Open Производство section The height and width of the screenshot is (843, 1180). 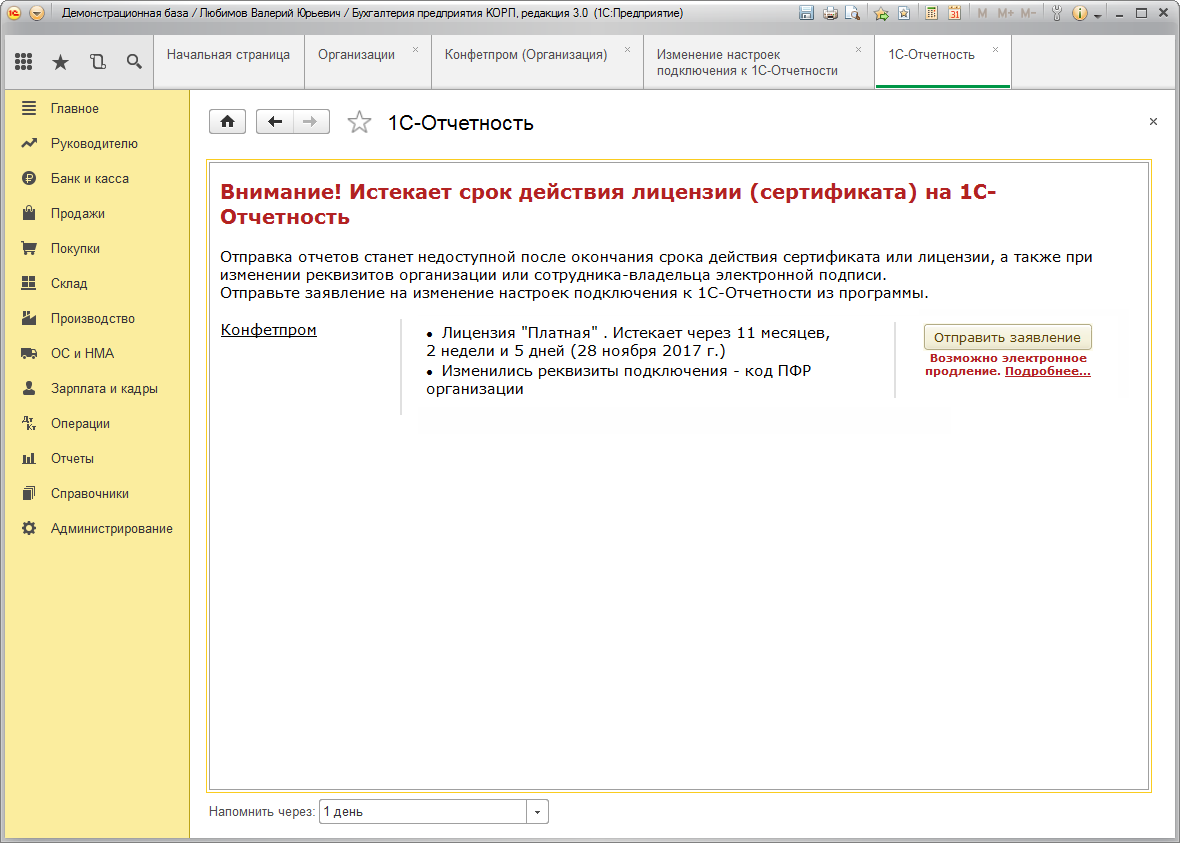(x=95, y=318)
